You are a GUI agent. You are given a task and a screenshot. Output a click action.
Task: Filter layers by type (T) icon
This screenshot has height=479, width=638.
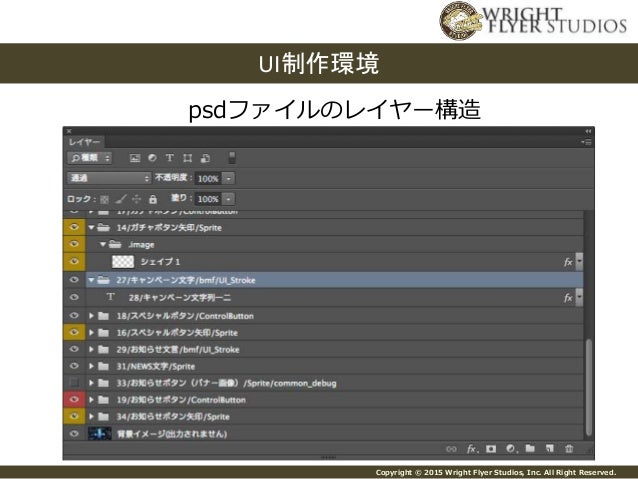click(x=170, y=158)
